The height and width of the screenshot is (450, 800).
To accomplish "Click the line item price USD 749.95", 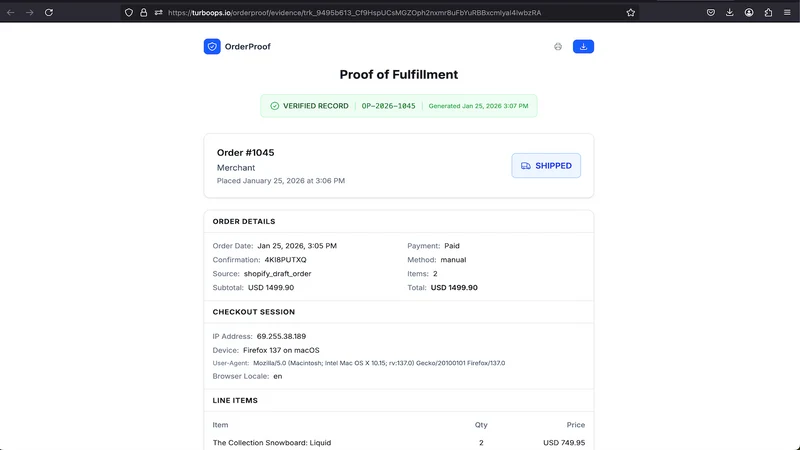I will point(564,442).
